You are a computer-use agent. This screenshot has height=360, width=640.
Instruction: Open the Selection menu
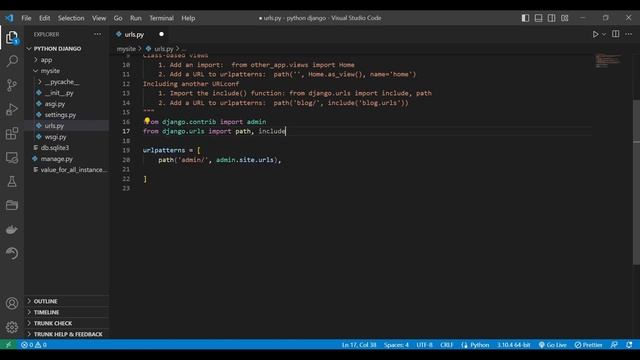71,18
